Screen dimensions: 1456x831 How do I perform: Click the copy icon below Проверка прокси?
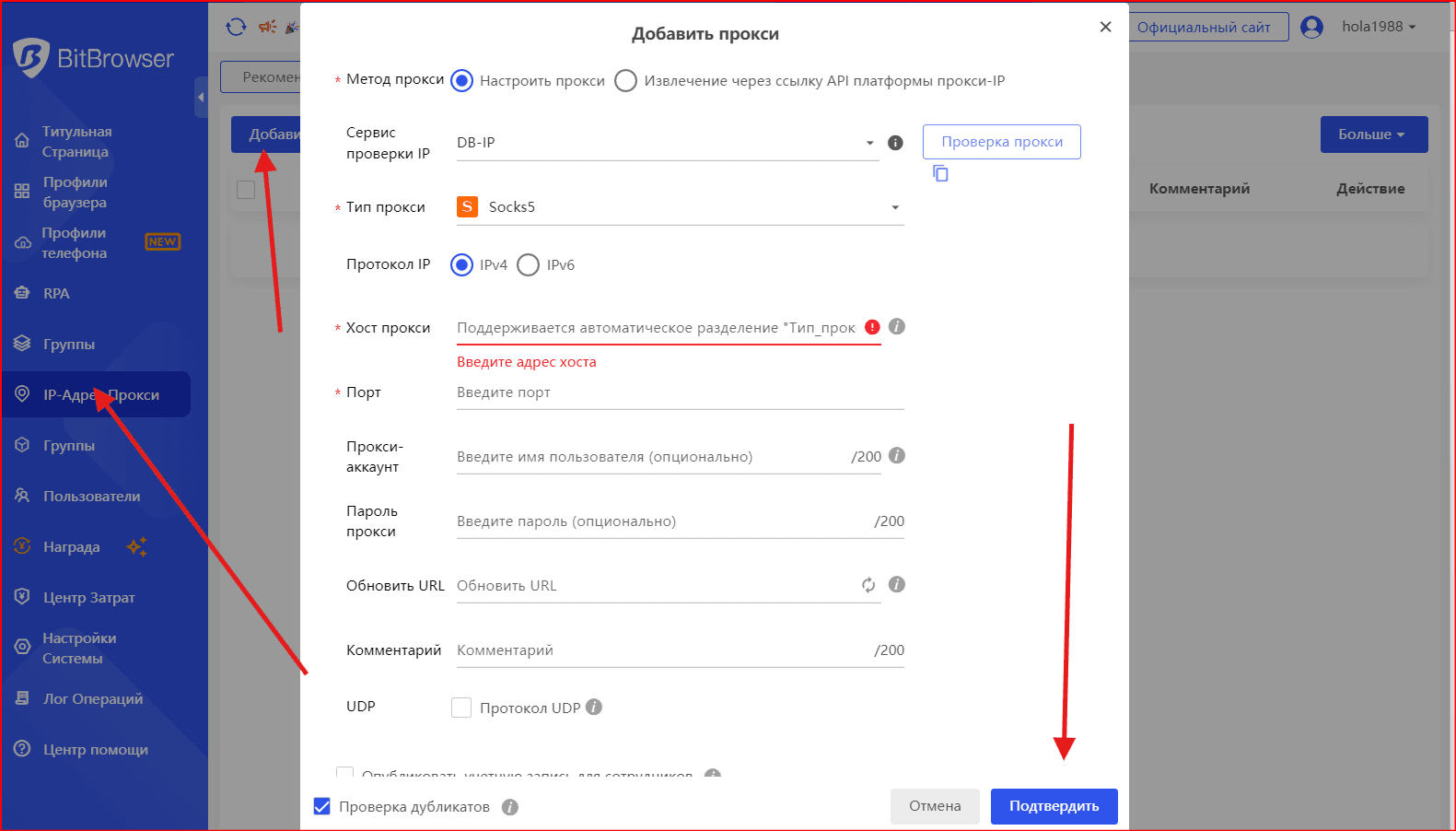click(x=940, y=173)
